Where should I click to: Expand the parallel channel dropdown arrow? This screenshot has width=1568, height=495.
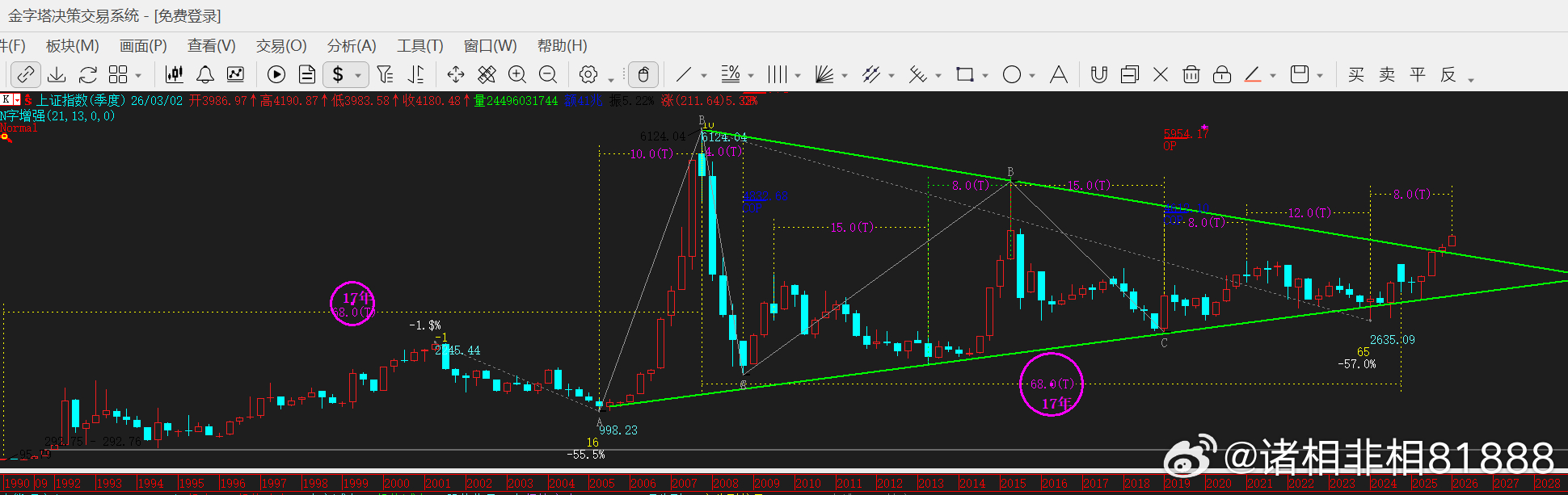click(891, 76)
